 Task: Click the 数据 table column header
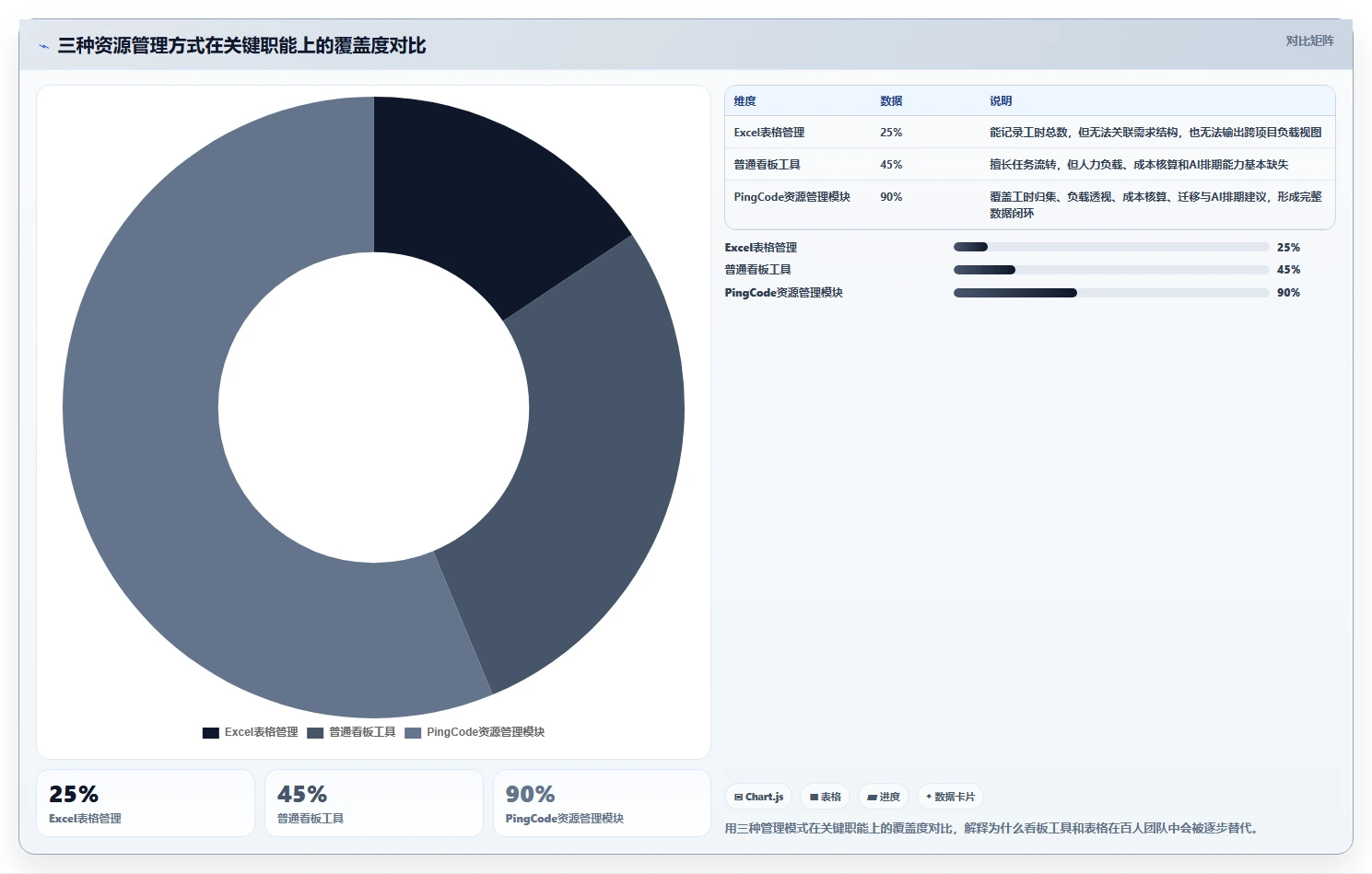coord(891,101)
